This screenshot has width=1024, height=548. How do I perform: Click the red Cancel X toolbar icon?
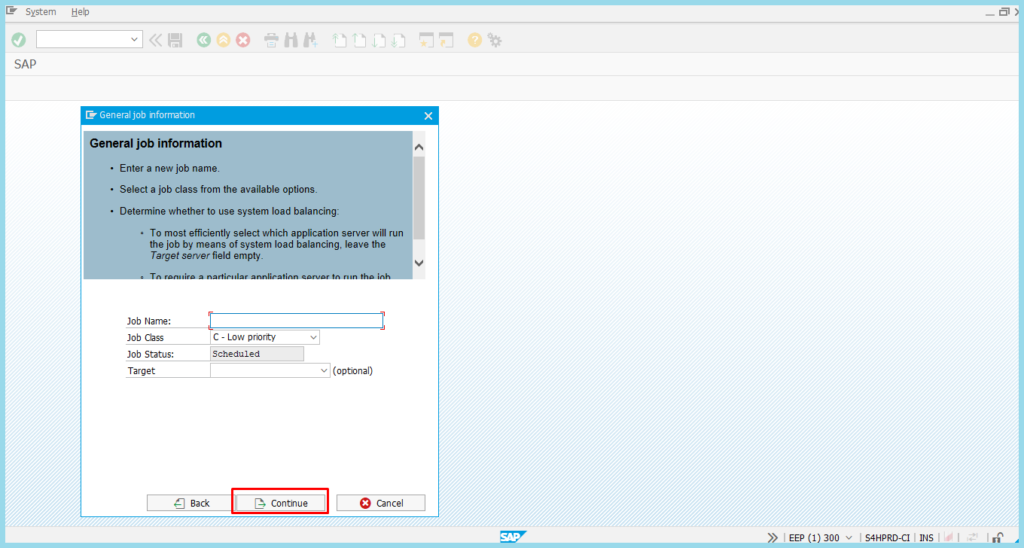click(x=243, y=40)
